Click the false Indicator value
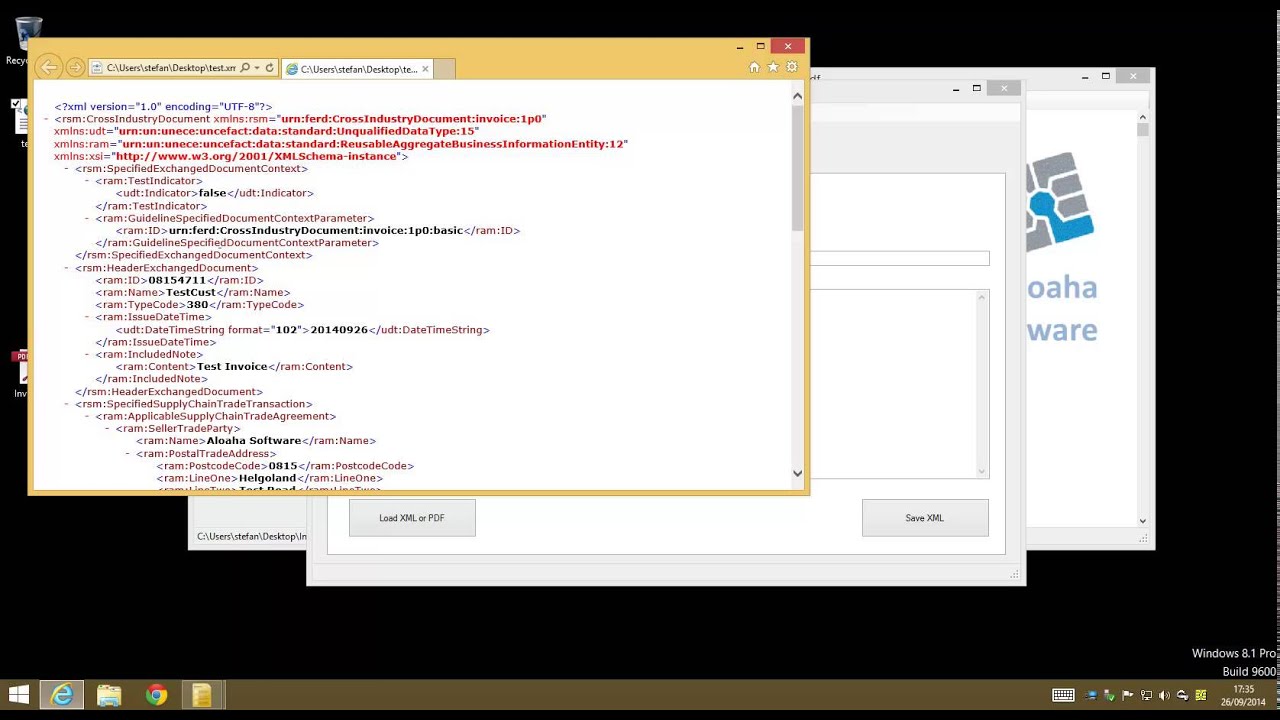 pos(212,193)
